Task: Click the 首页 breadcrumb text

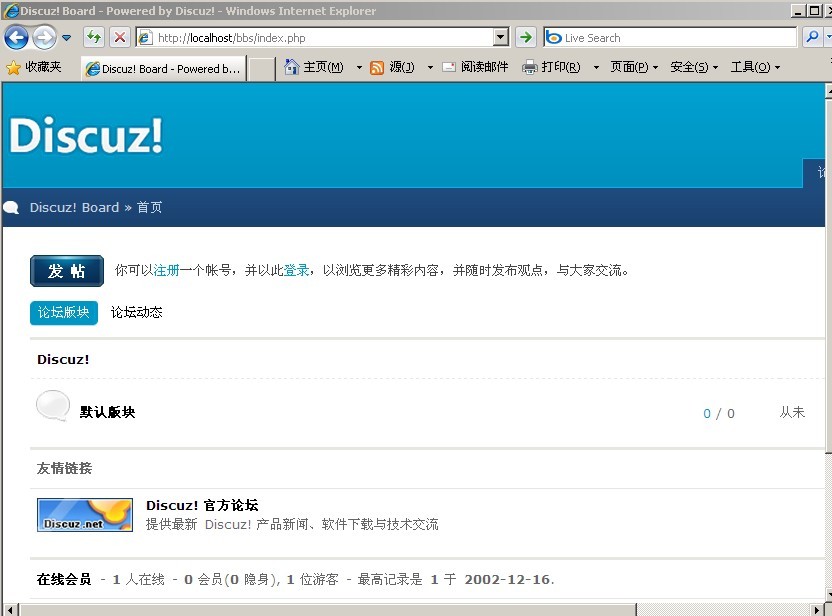Action: pyautogui.click(x=150, y=207)
